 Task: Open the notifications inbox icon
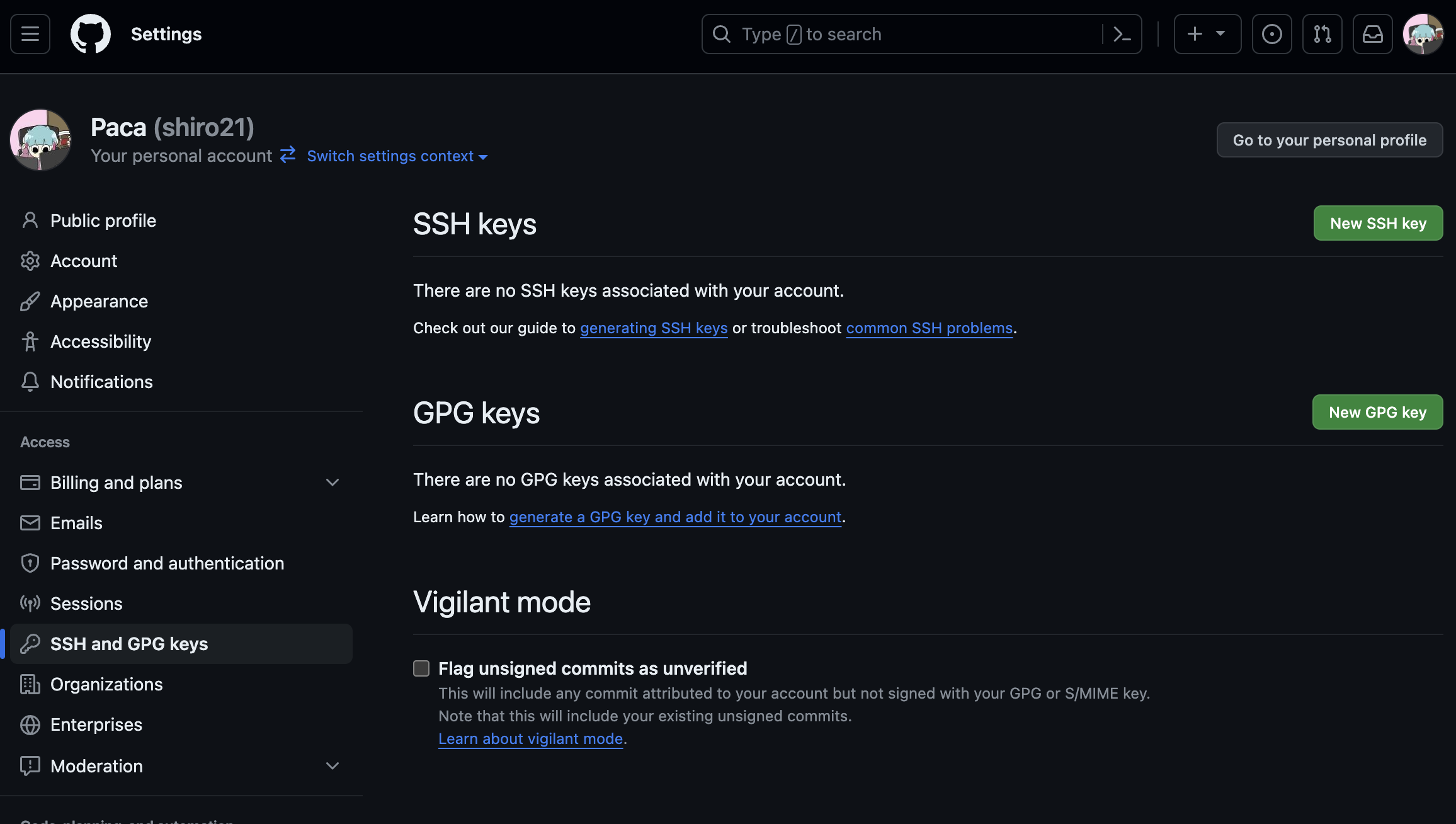click(1372, 34)
